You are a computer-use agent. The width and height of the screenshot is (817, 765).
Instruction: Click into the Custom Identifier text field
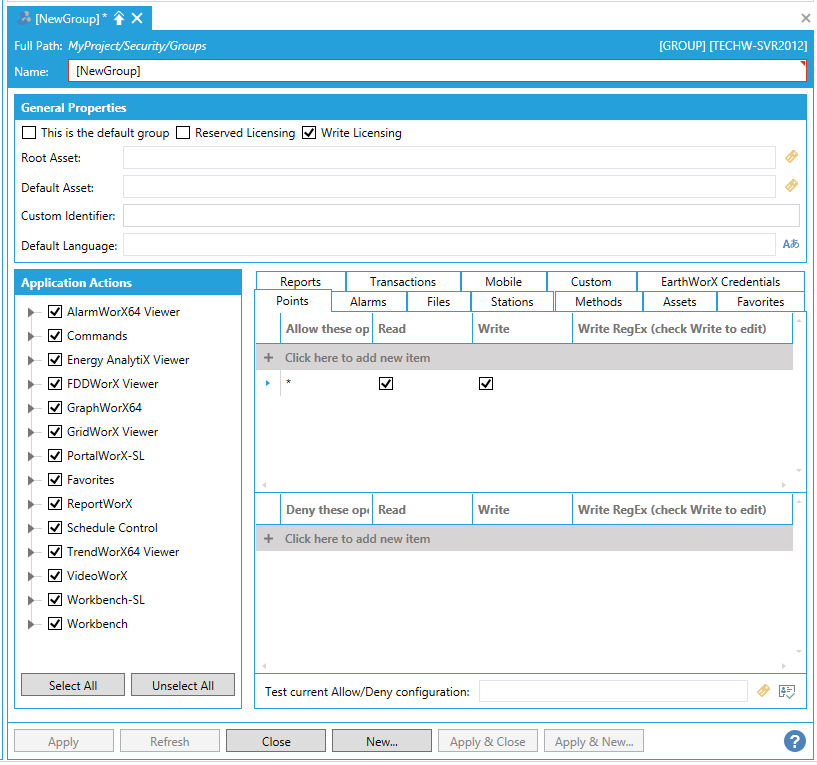(x=460, y=215)
